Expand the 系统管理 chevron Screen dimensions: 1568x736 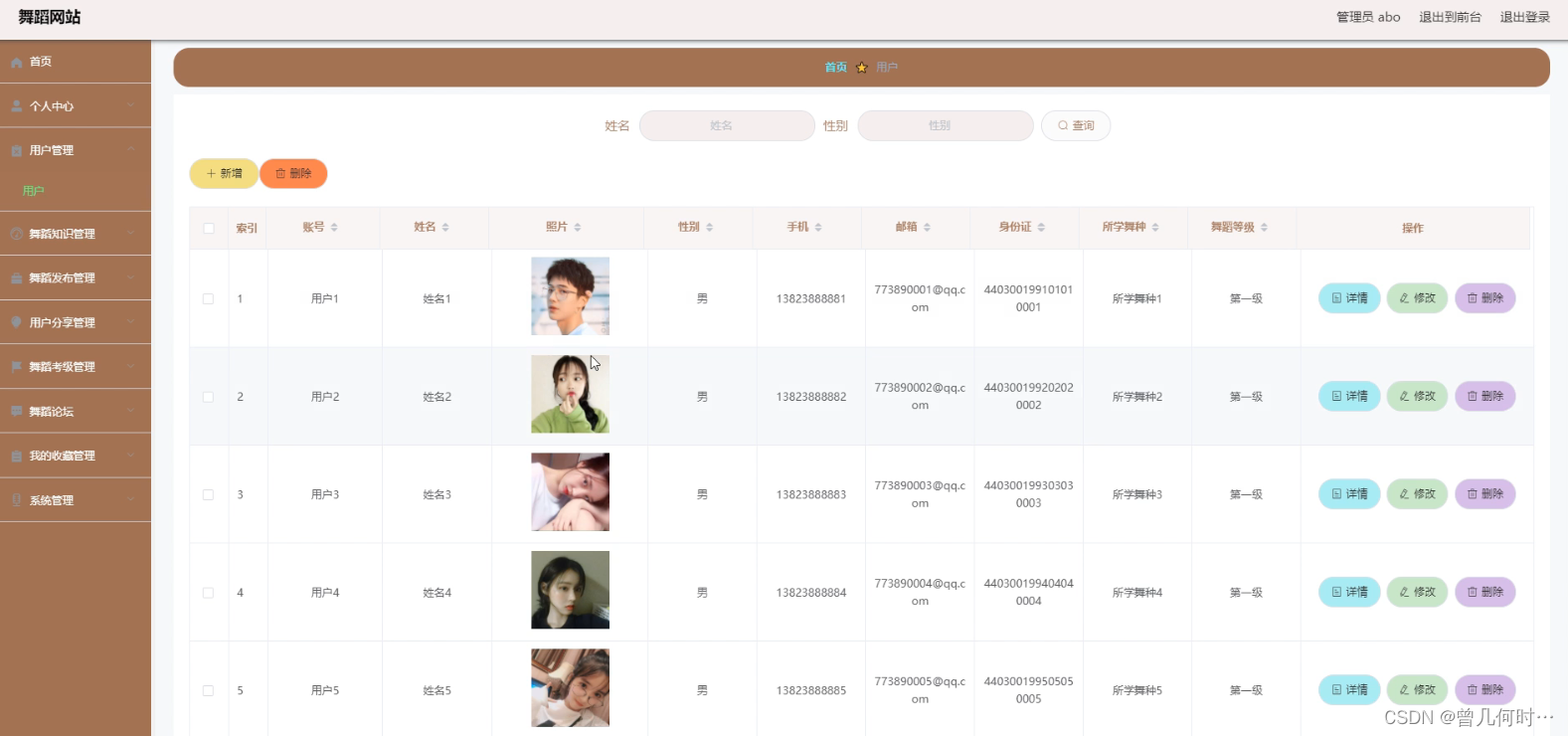pyautogui.click(x=131, y=499)
